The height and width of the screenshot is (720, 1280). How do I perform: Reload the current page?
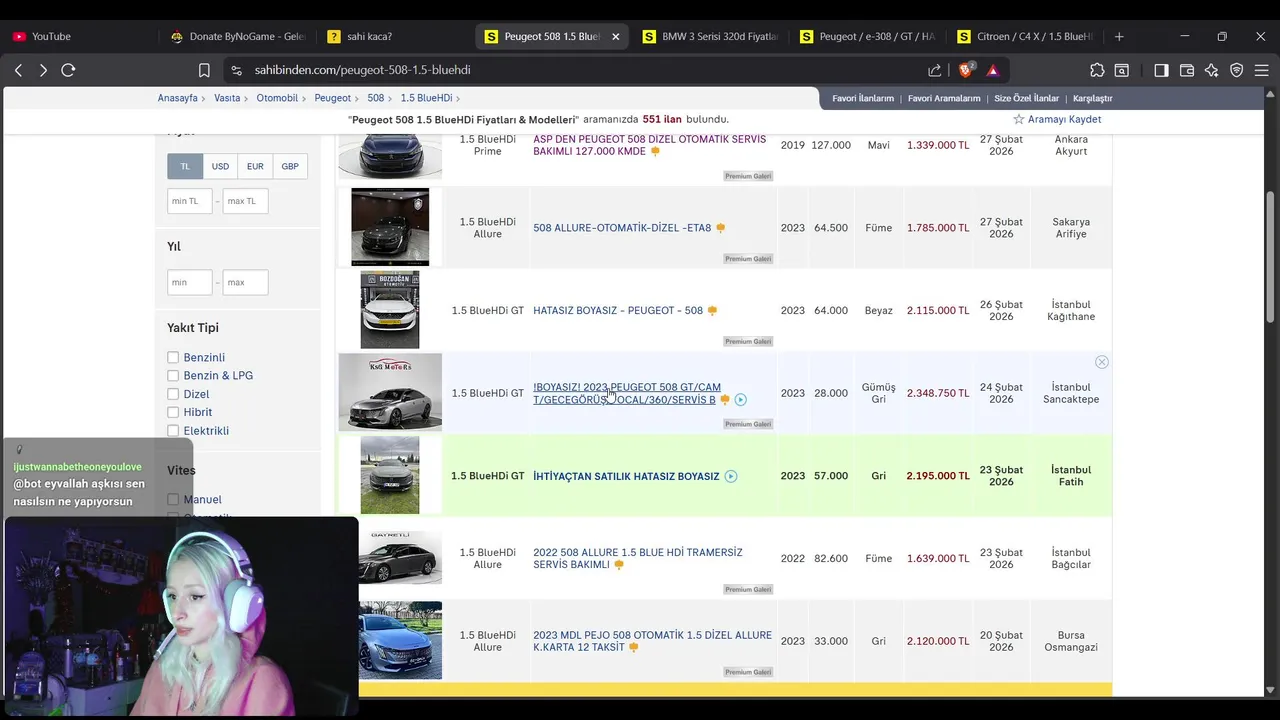[x=68, y=70]
